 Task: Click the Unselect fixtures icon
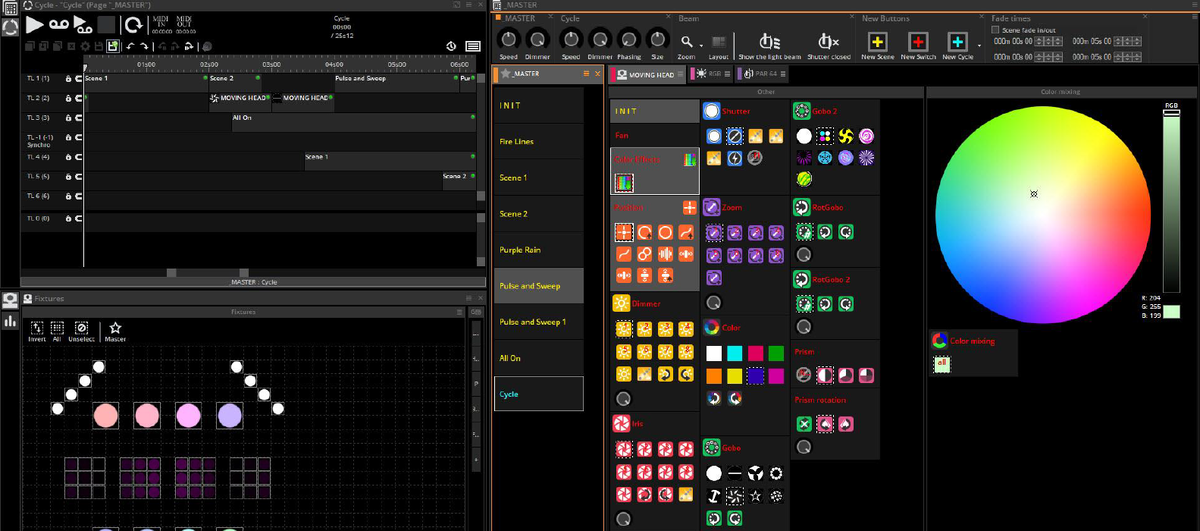[x=82, y=328]
